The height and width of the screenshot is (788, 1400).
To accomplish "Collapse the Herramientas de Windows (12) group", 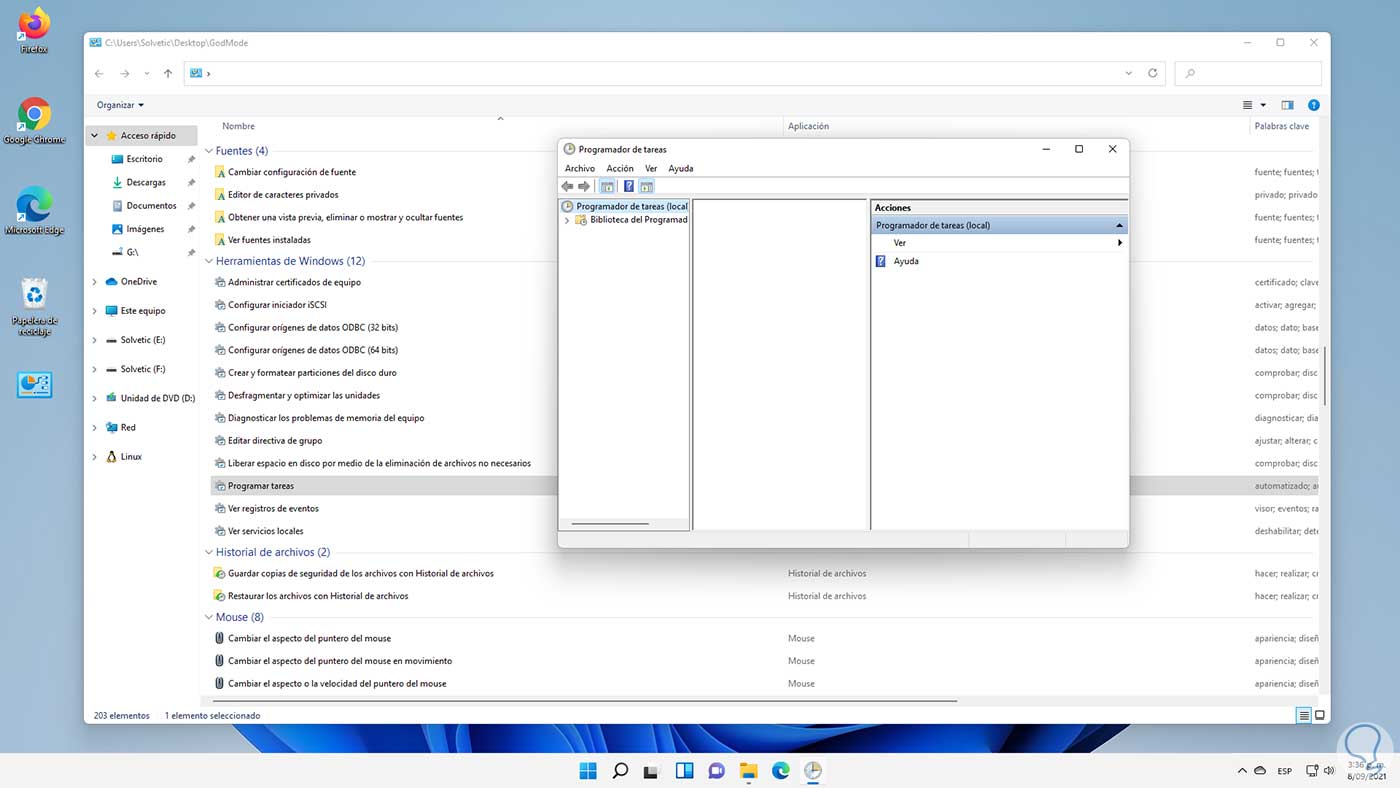I will click(x=209, y=261).
